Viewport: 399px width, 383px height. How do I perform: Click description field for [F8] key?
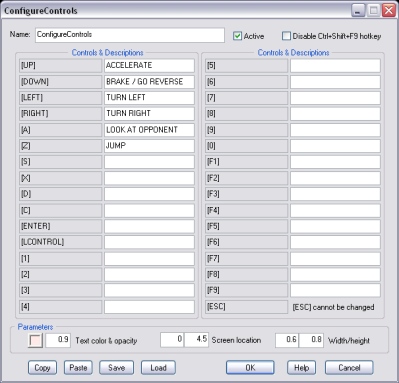point(335,275)
